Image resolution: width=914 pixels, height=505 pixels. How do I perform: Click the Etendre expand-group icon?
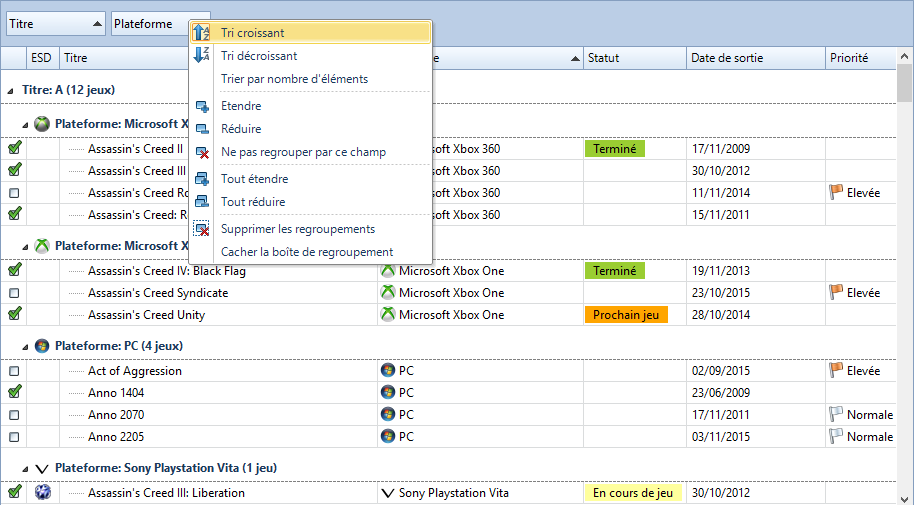tap(202, 107)
